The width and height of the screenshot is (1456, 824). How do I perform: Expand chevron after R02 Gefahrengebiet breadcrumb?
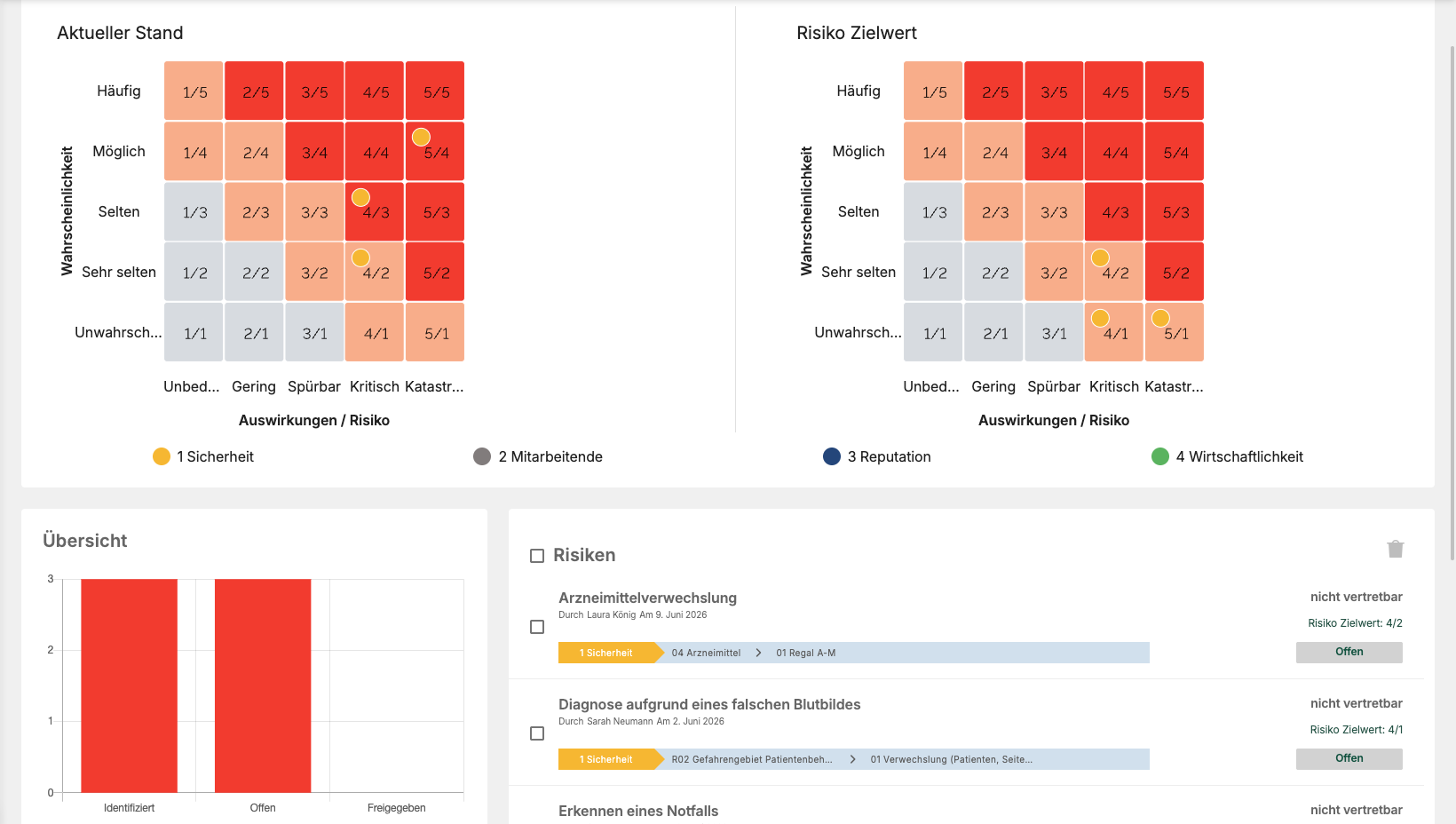[x=852, y=759]
